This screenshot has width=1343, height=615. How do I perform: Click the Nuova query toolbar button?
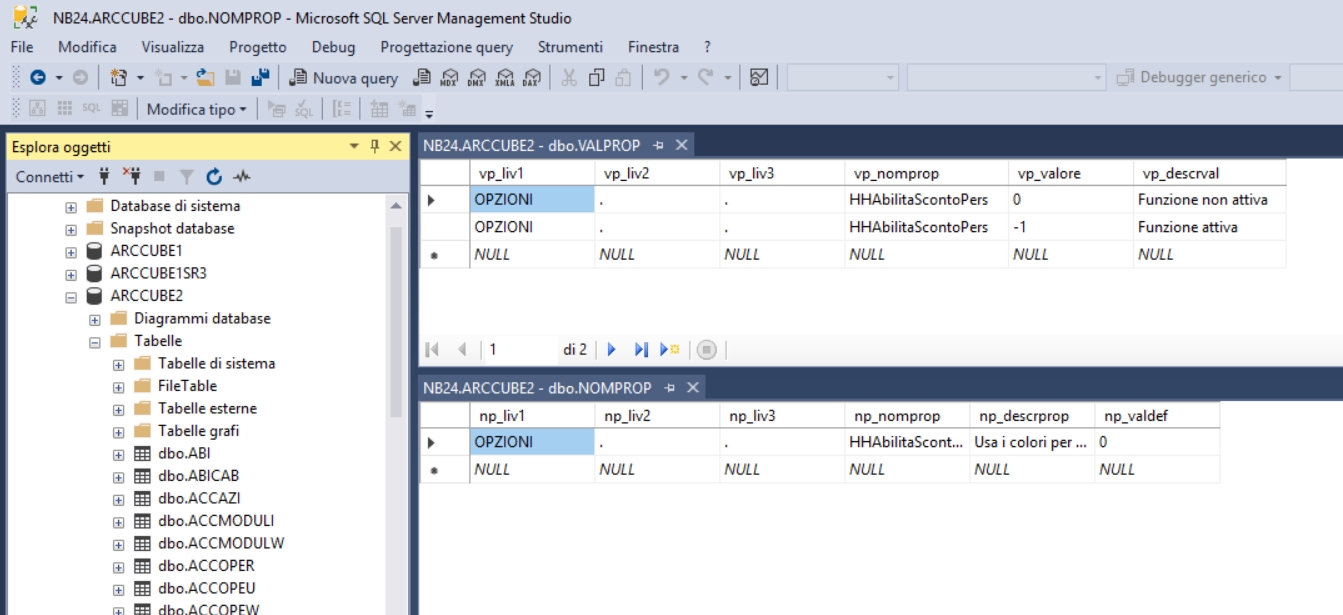click(344, 78)
